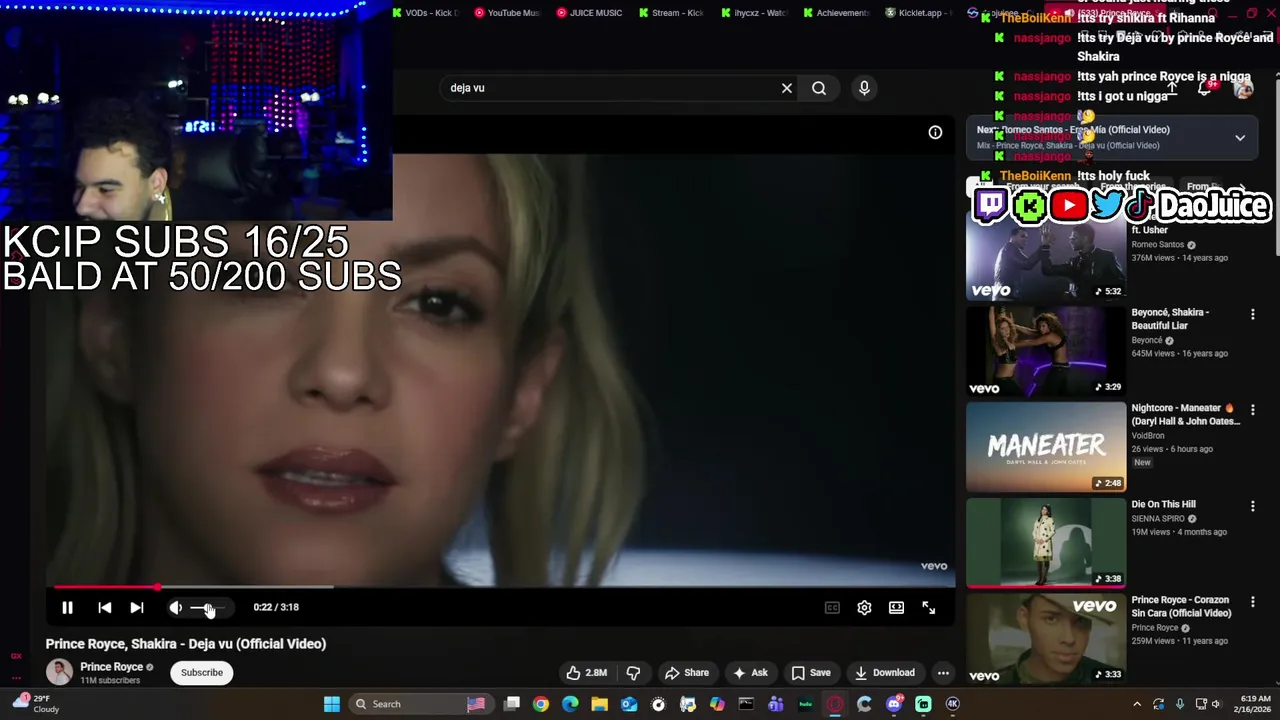Dislike the video

[x=633, y=673]
